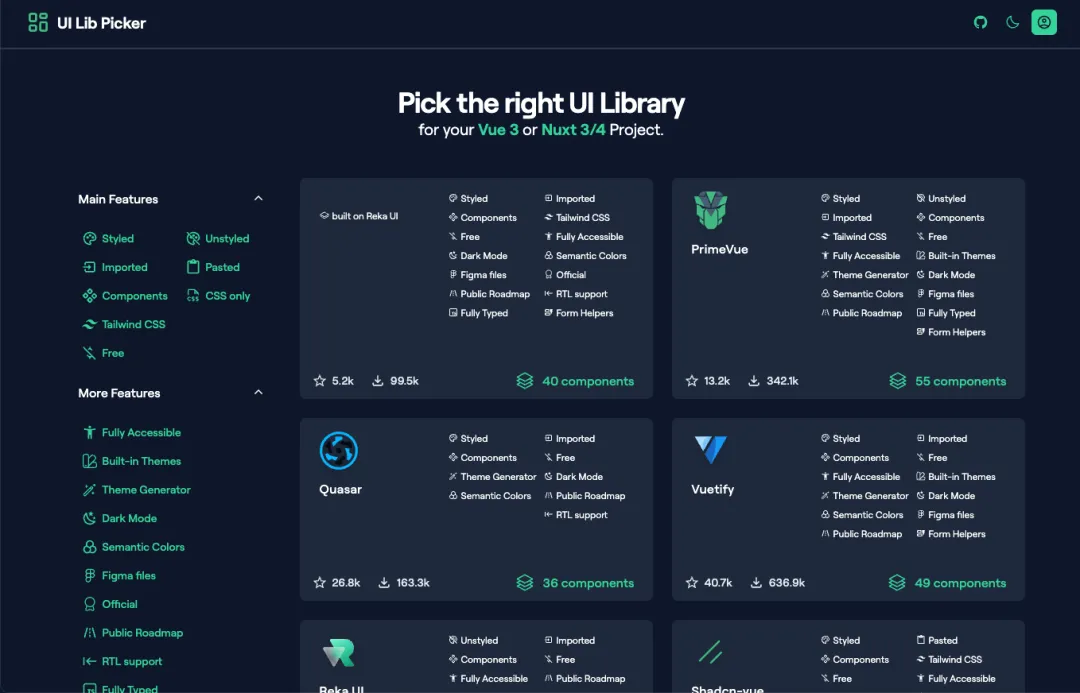Toggle the Fully Accessible filter in sidebar

pos(132,433)
